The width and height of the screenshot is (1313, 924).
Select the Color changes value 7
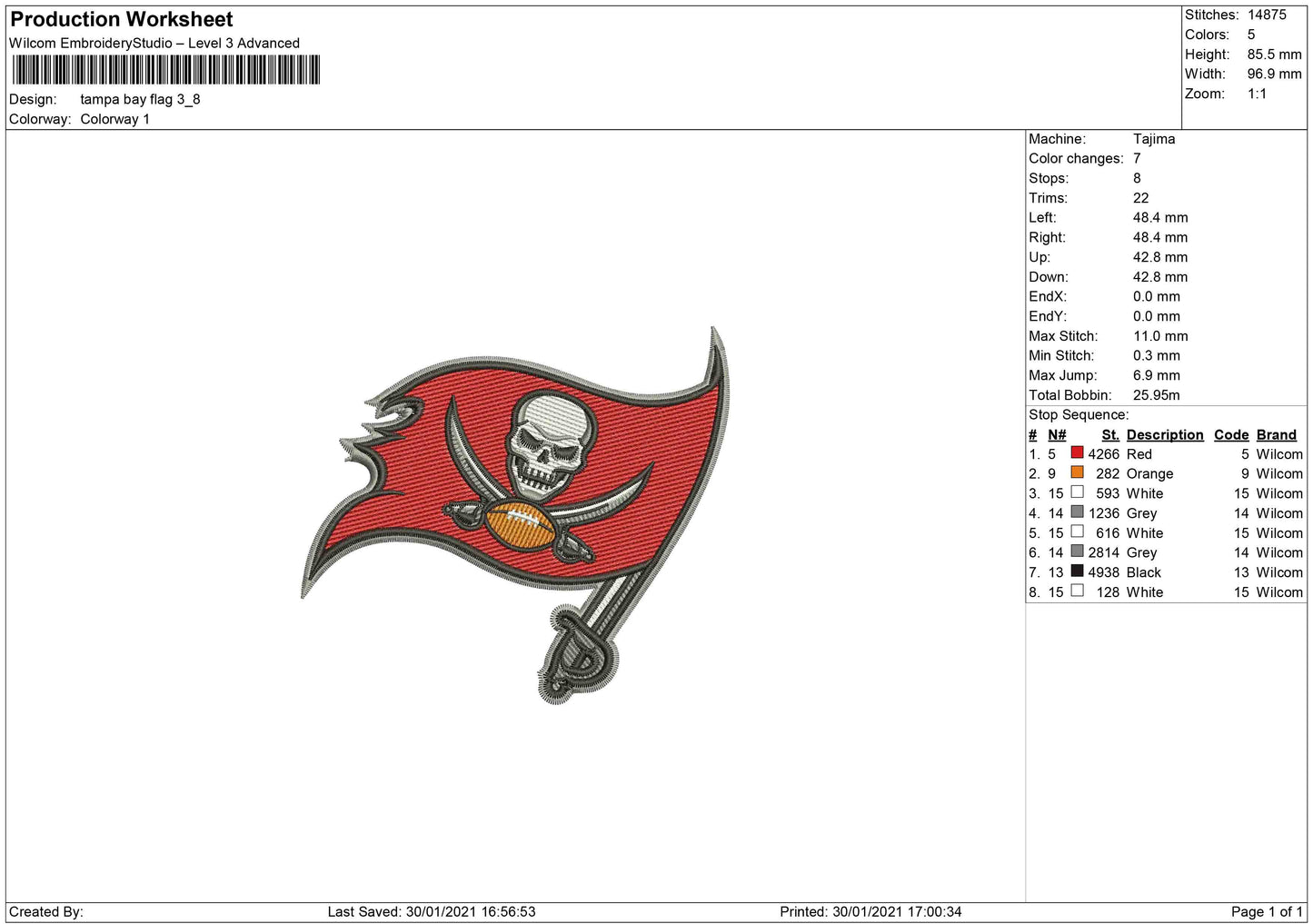coord(1137,158)
